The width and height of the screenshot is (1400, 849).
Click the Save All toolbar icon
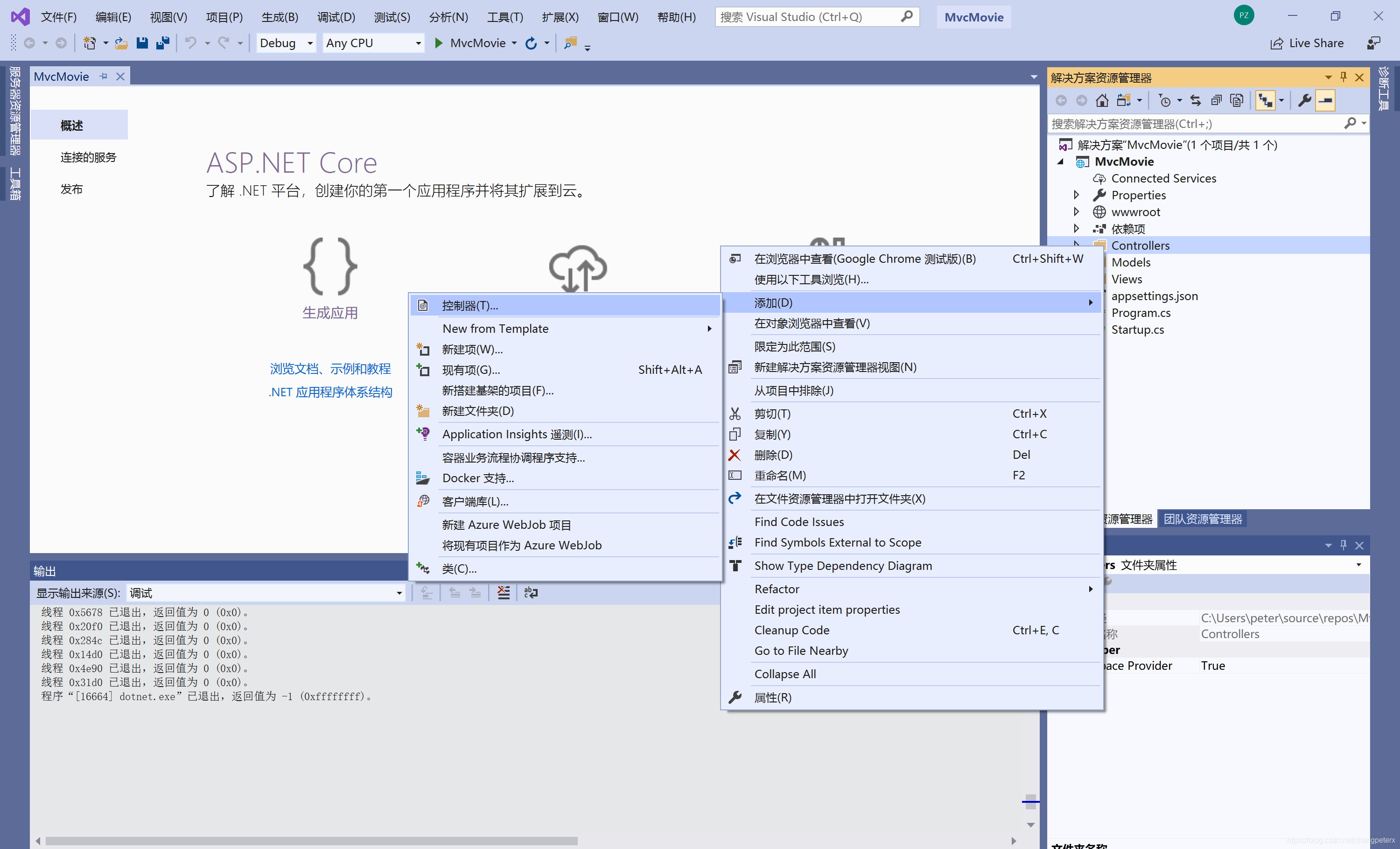tap(163, 42)
